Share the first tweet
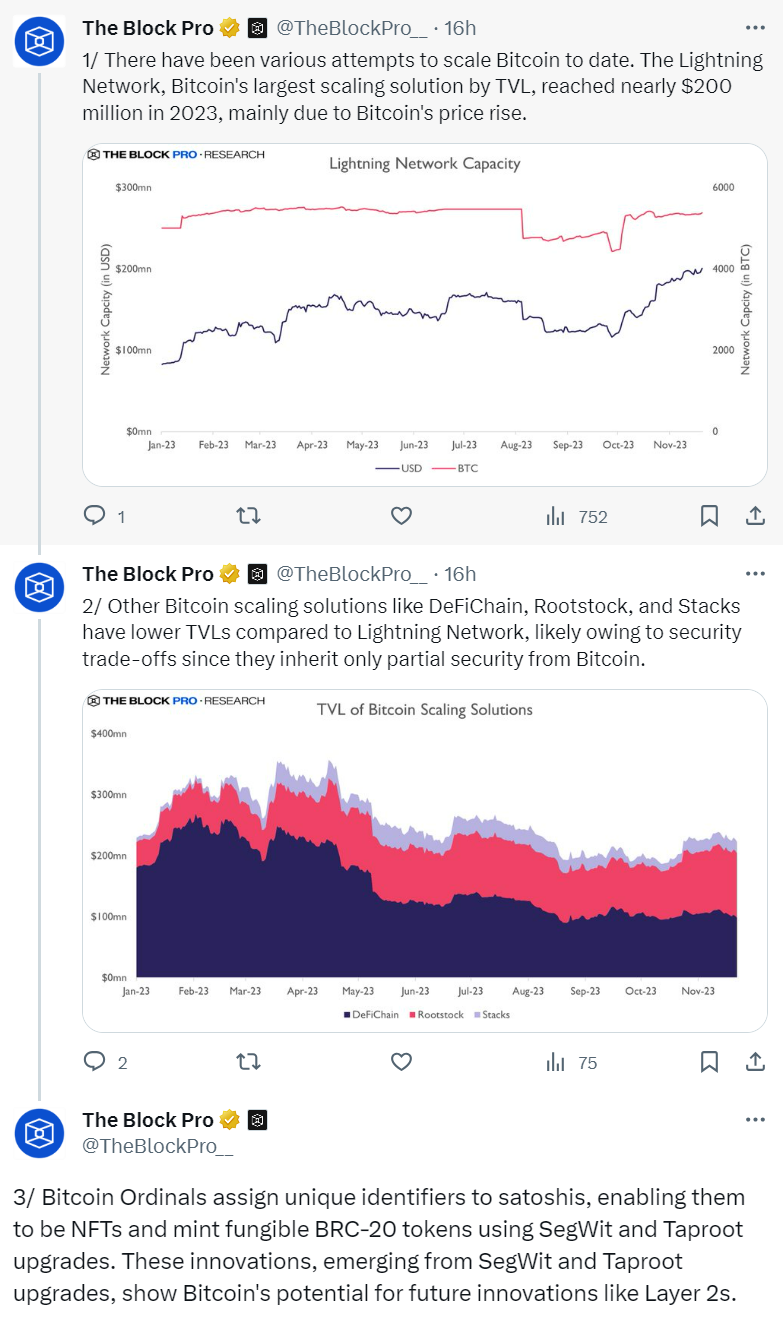The width and height of the screenshot is (783, 1317). [755, 516]
